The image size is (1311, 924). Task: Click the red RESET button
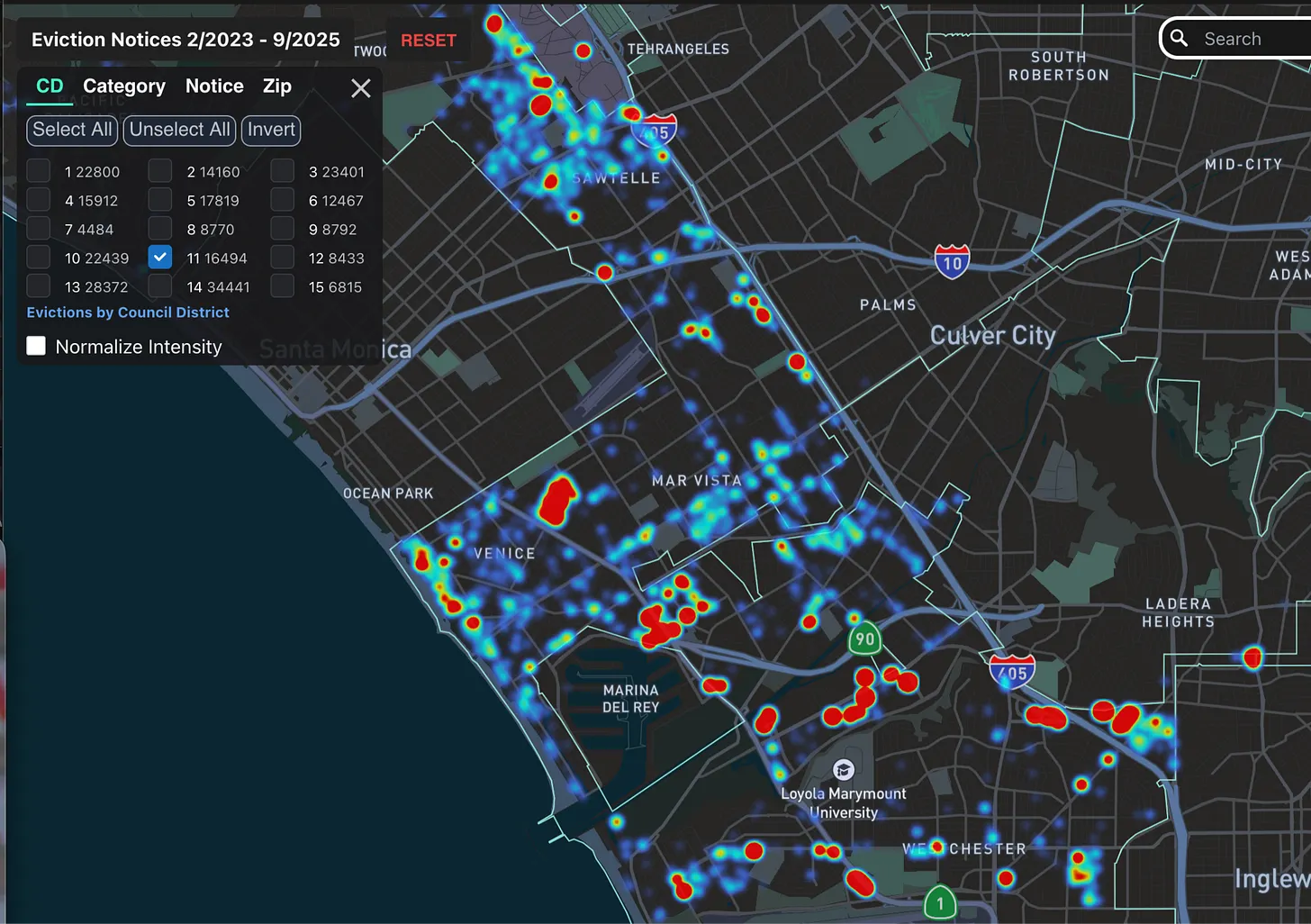pos(429,41)
